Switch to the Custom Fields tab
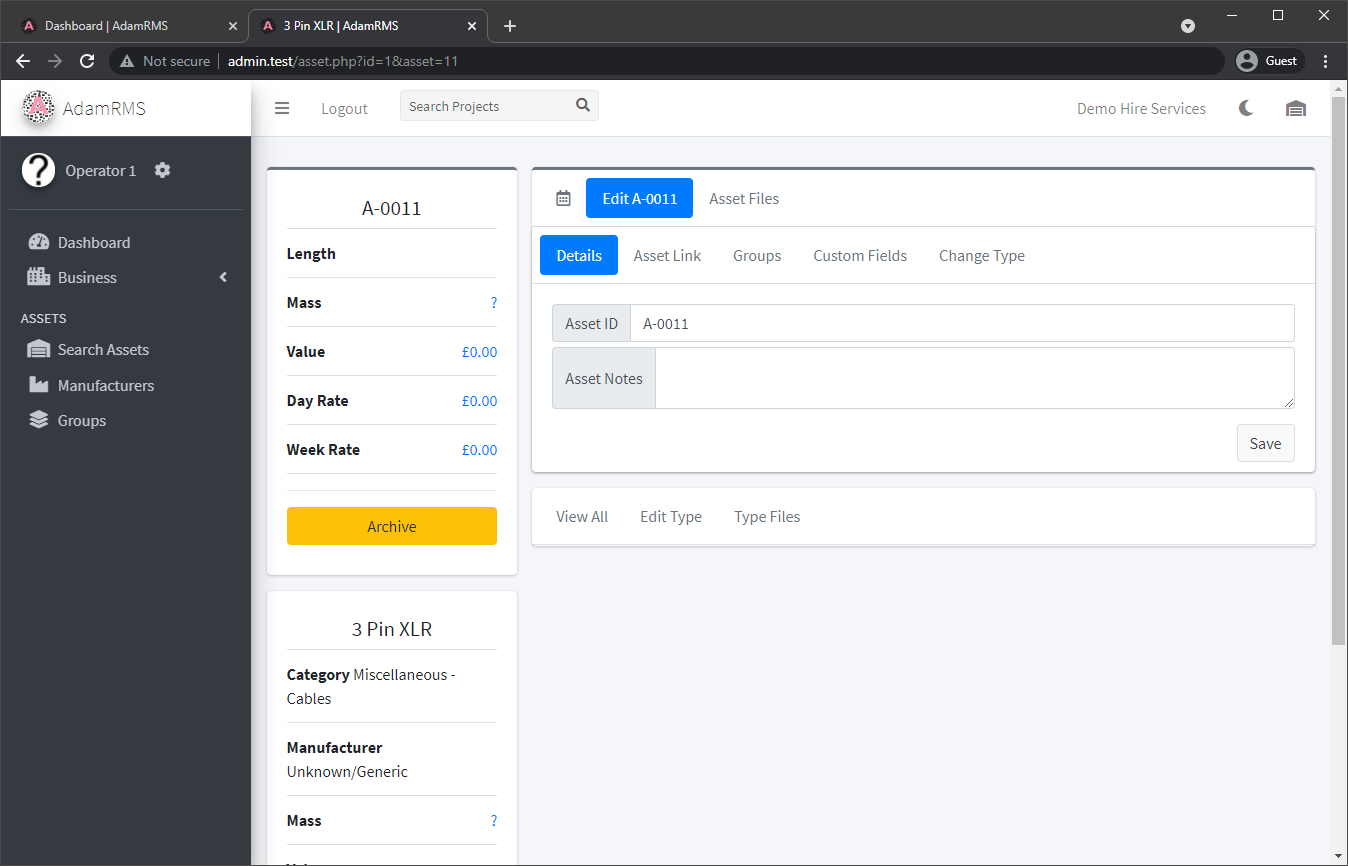 (859, 255)
